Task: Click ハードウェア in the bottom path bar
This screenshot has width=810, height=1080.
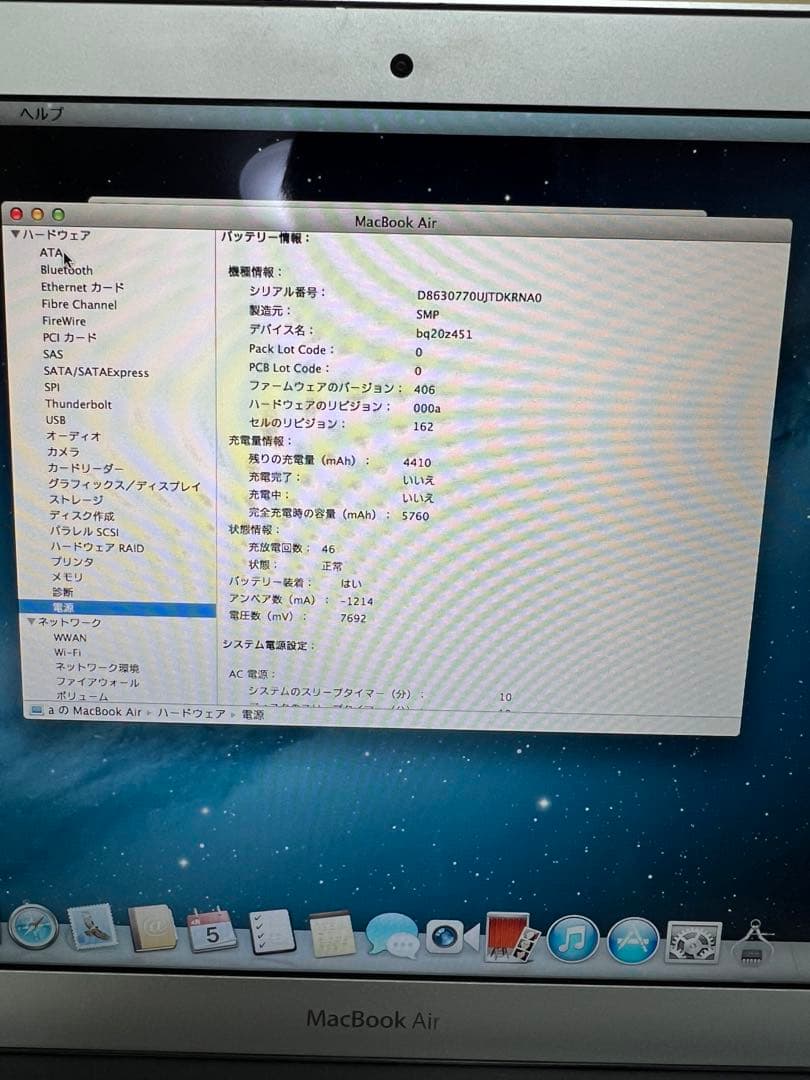Action: [191, 714]
